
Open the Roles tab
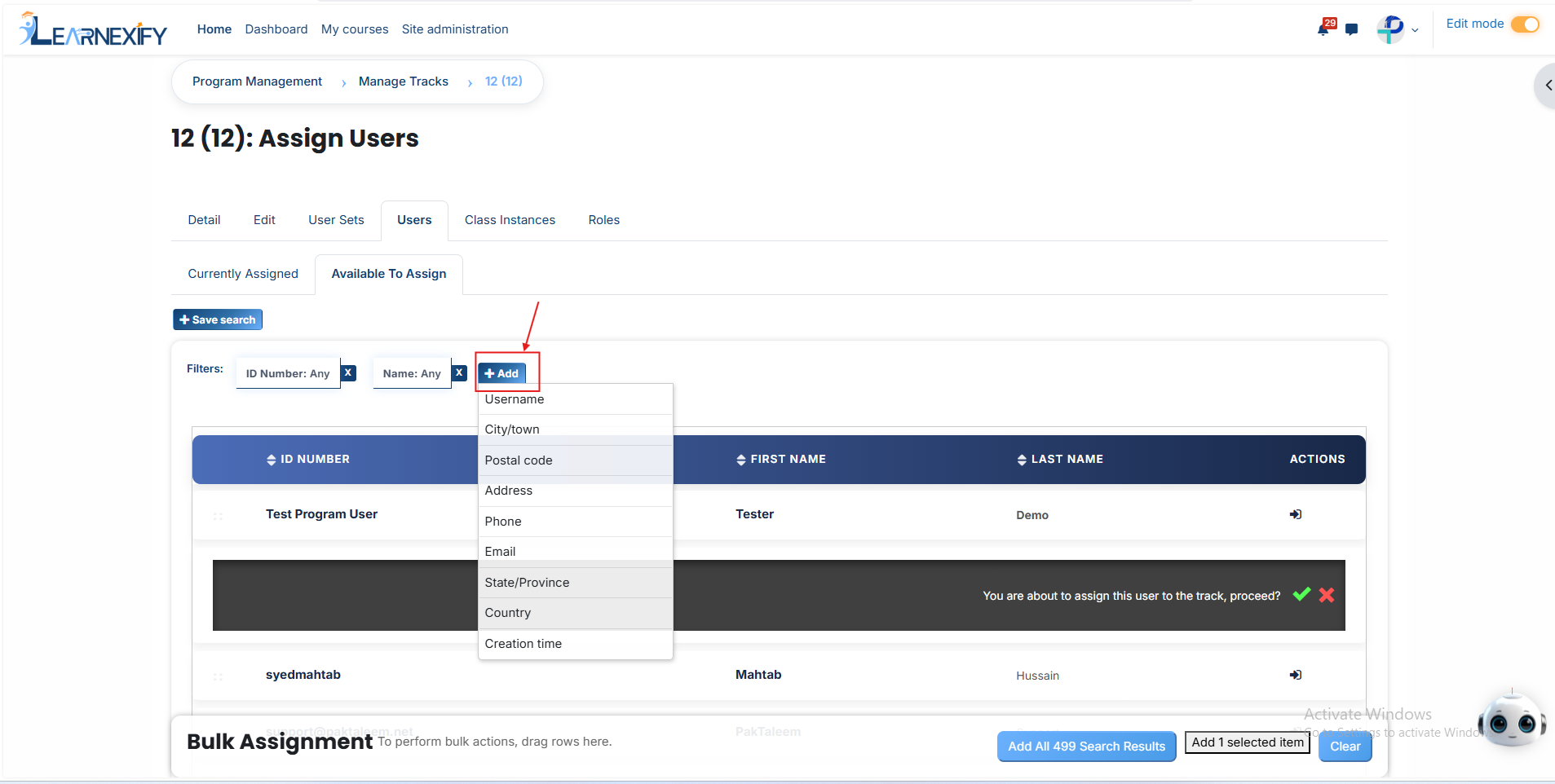click(603, 220)
